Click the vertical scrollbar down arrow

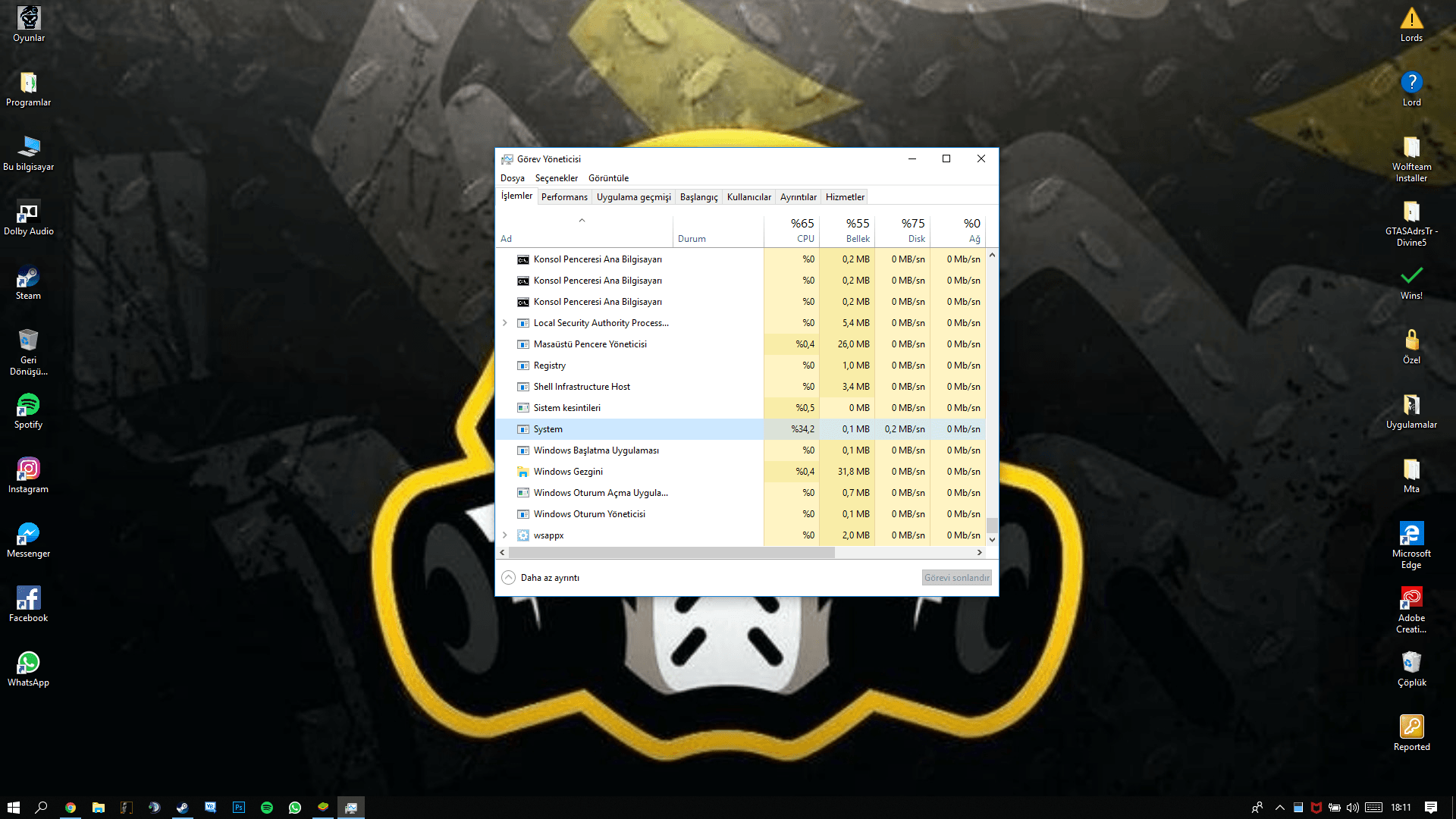coord(992,540)
